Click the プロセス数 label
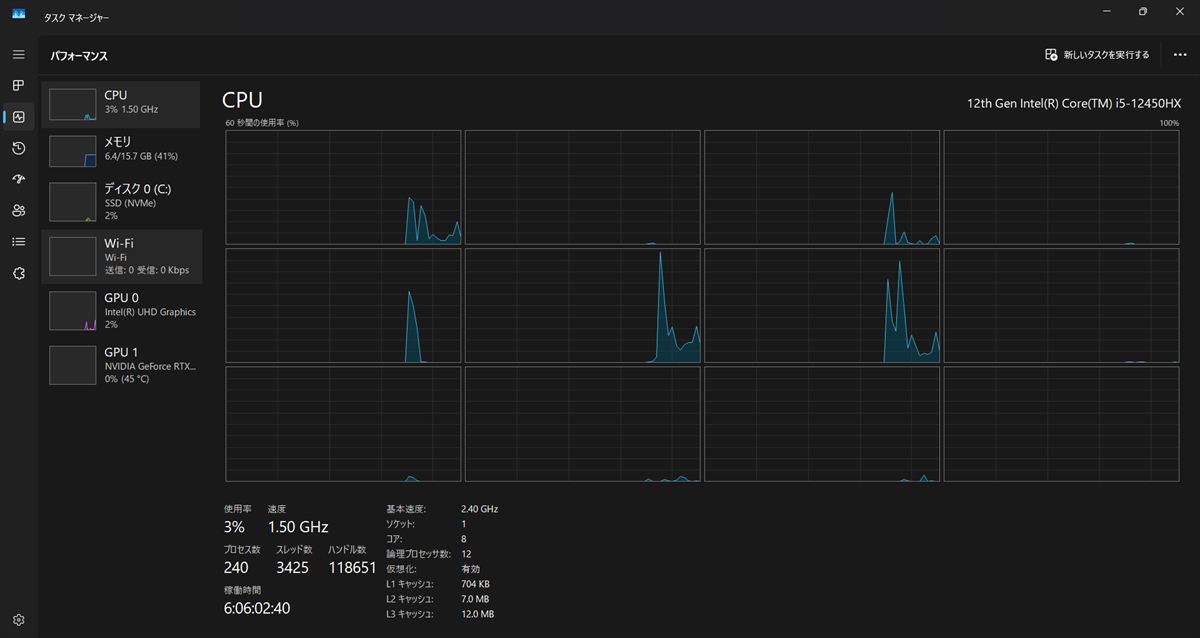Viewport: 1200px width, 638px height. [242, 550]
